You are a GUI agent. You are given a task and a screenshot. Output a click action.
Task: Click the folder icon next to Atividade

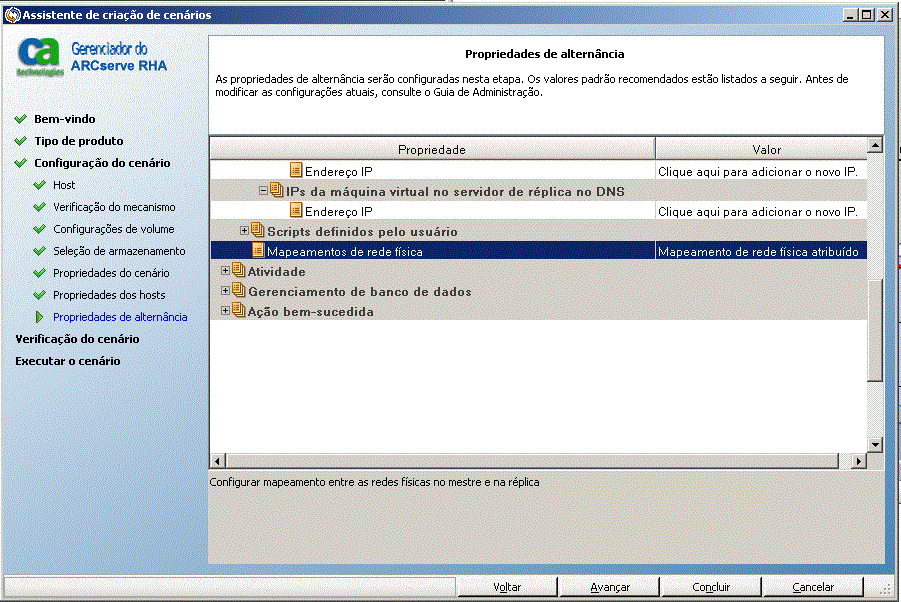click(239, 271)
